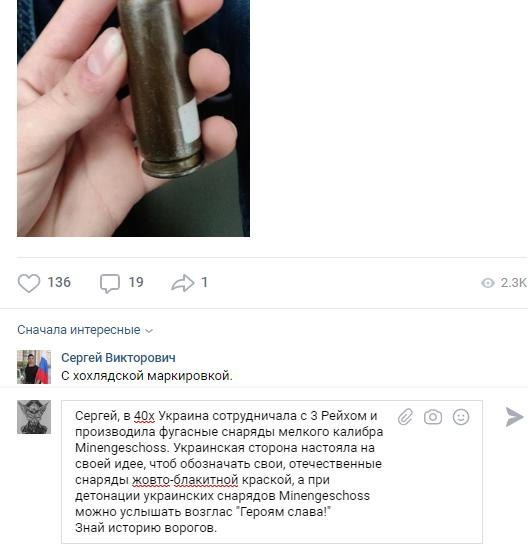Attach a file with the paperclip icon
This screenshot has height=545, width=528.
(406, 416)
